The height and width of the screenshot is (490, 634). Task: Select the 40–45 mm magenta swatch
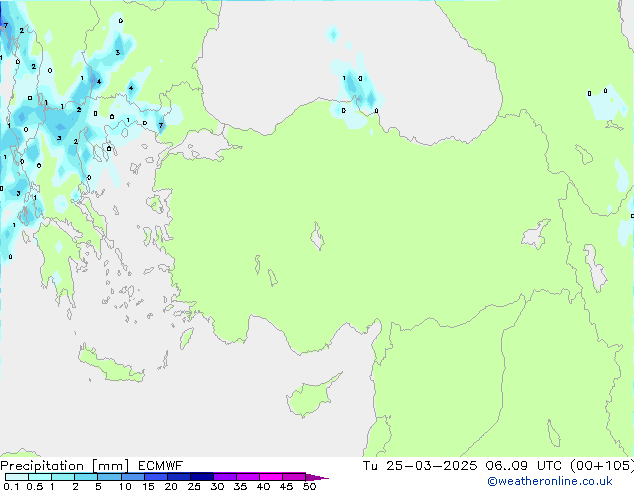pyautogui.click(x=271, y=477)
